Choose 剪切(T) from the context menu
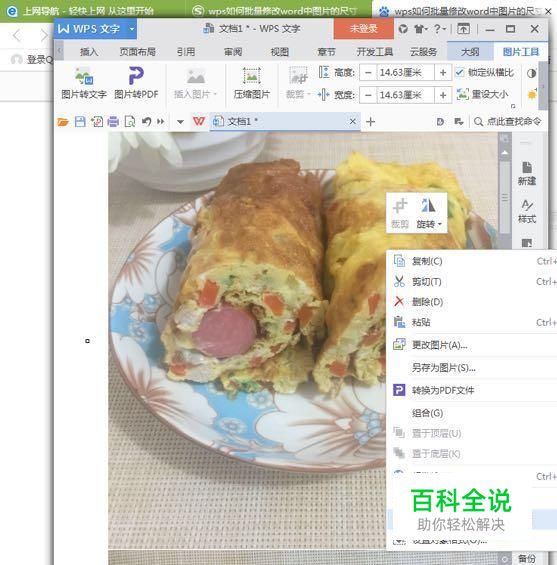 click(x=472, y=281)
